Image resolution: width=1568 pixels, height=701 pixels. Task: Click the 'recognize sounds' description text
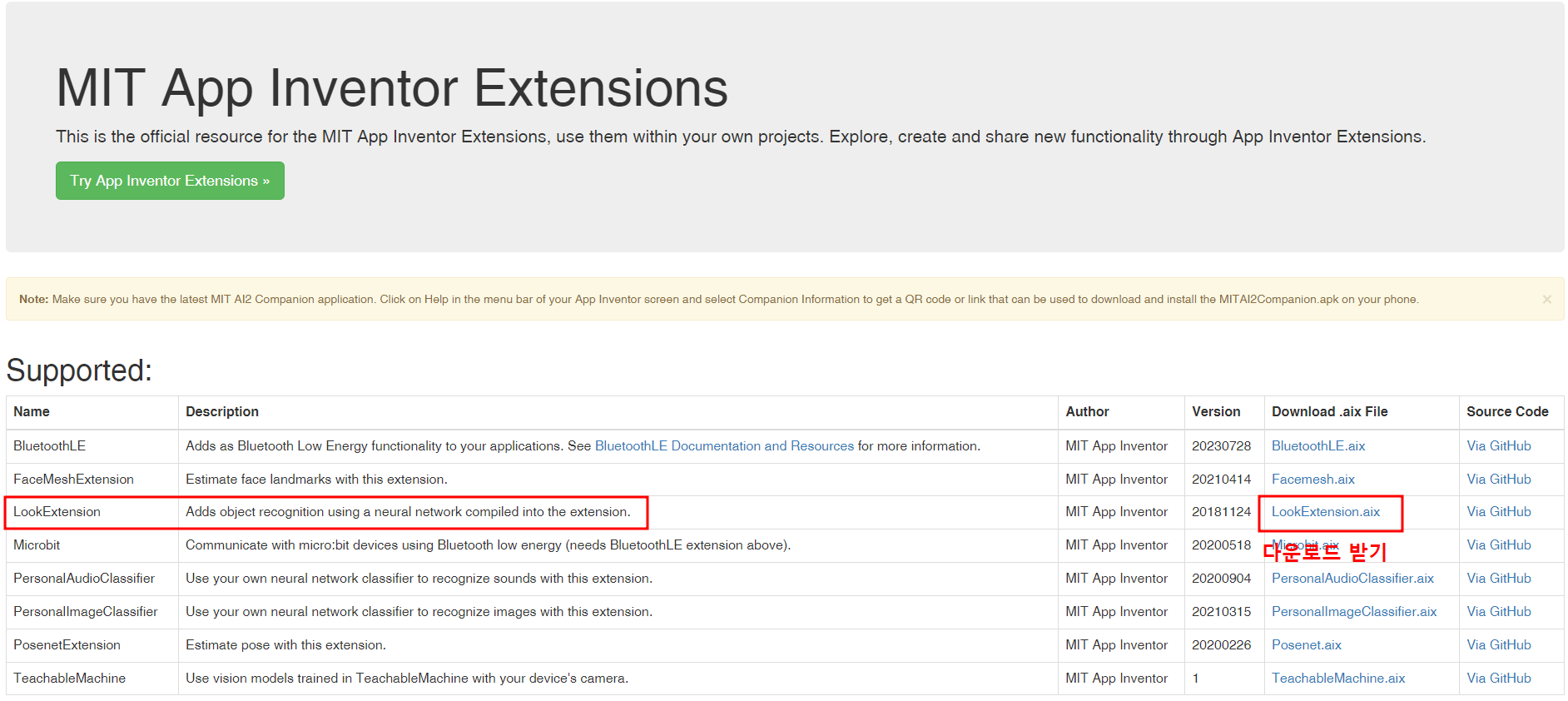(x=419, y=579)
